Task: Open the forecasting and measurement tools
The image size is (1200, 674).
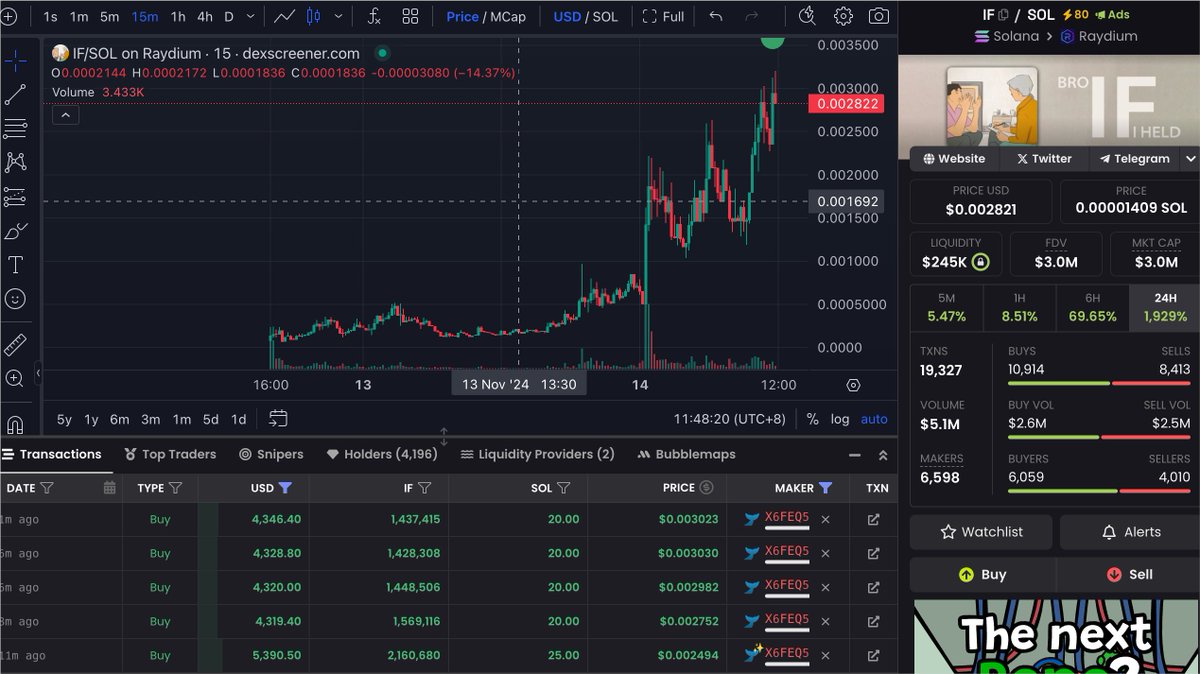Action: coord(15,196)
